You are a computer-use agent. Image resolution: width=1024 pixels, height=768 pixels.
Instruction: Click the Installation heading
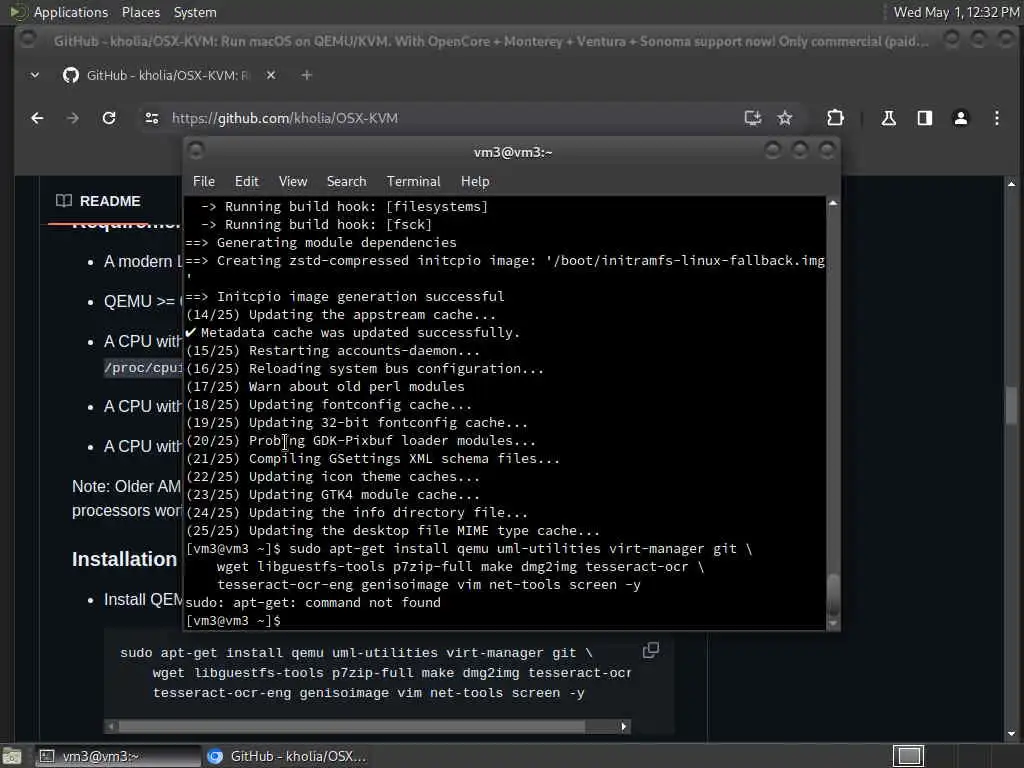pyautogui.click(x=124, y=559)
